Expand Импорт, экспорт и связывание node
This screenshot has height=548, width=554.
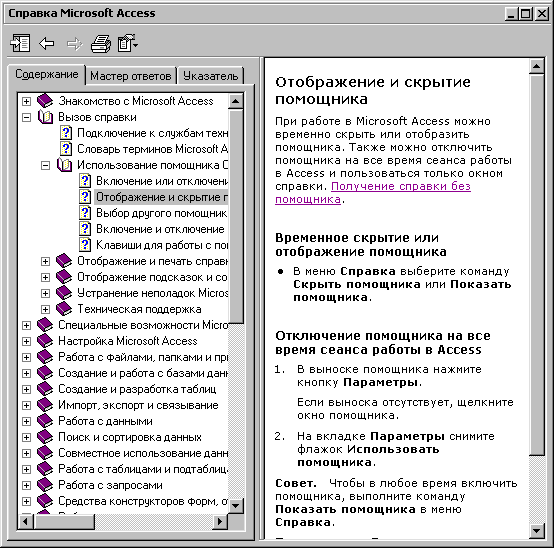pyautogui.click(x=26, y=406)
